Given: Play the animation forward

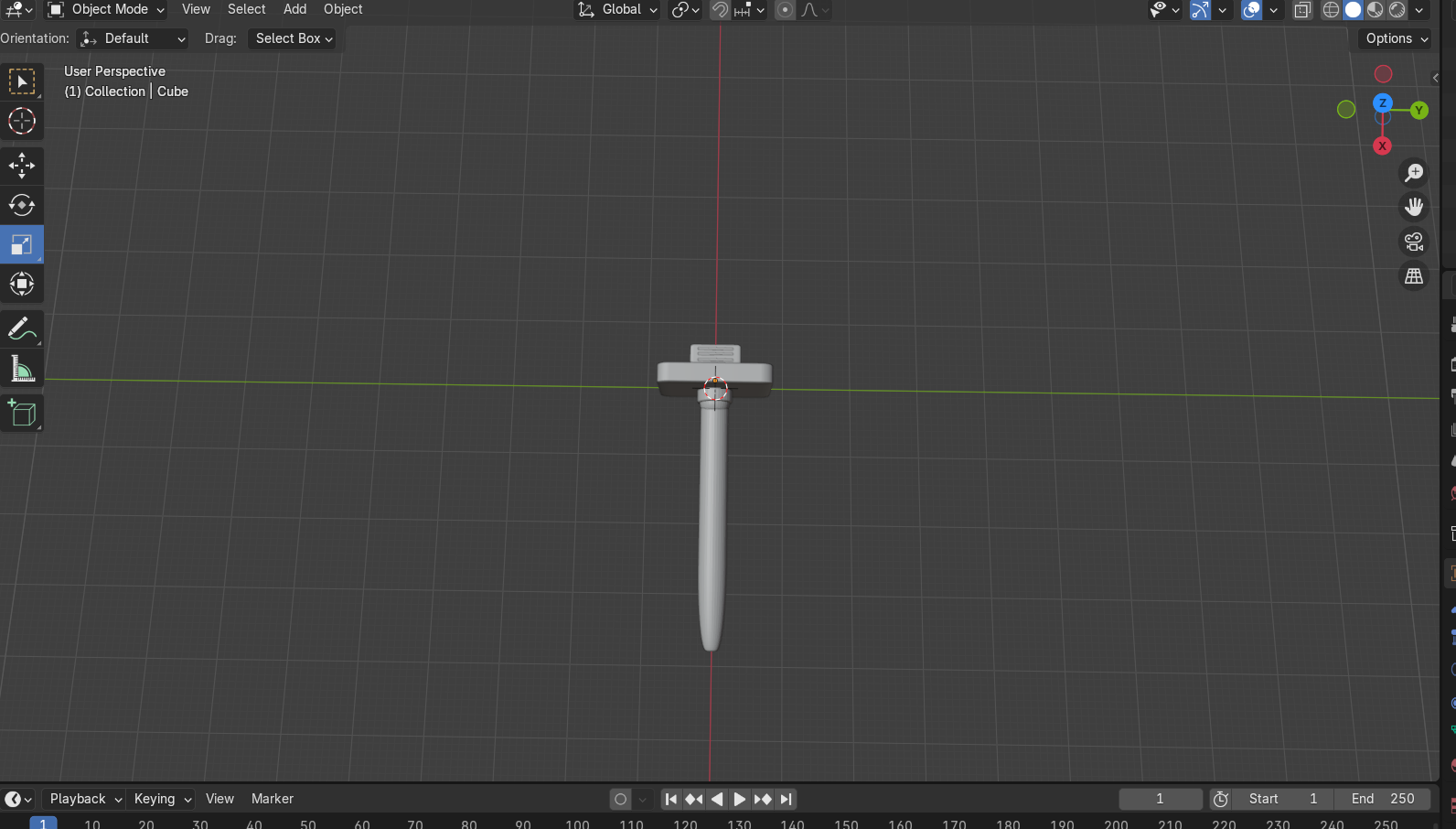Looking at the screenshot, I should point(740,799).
